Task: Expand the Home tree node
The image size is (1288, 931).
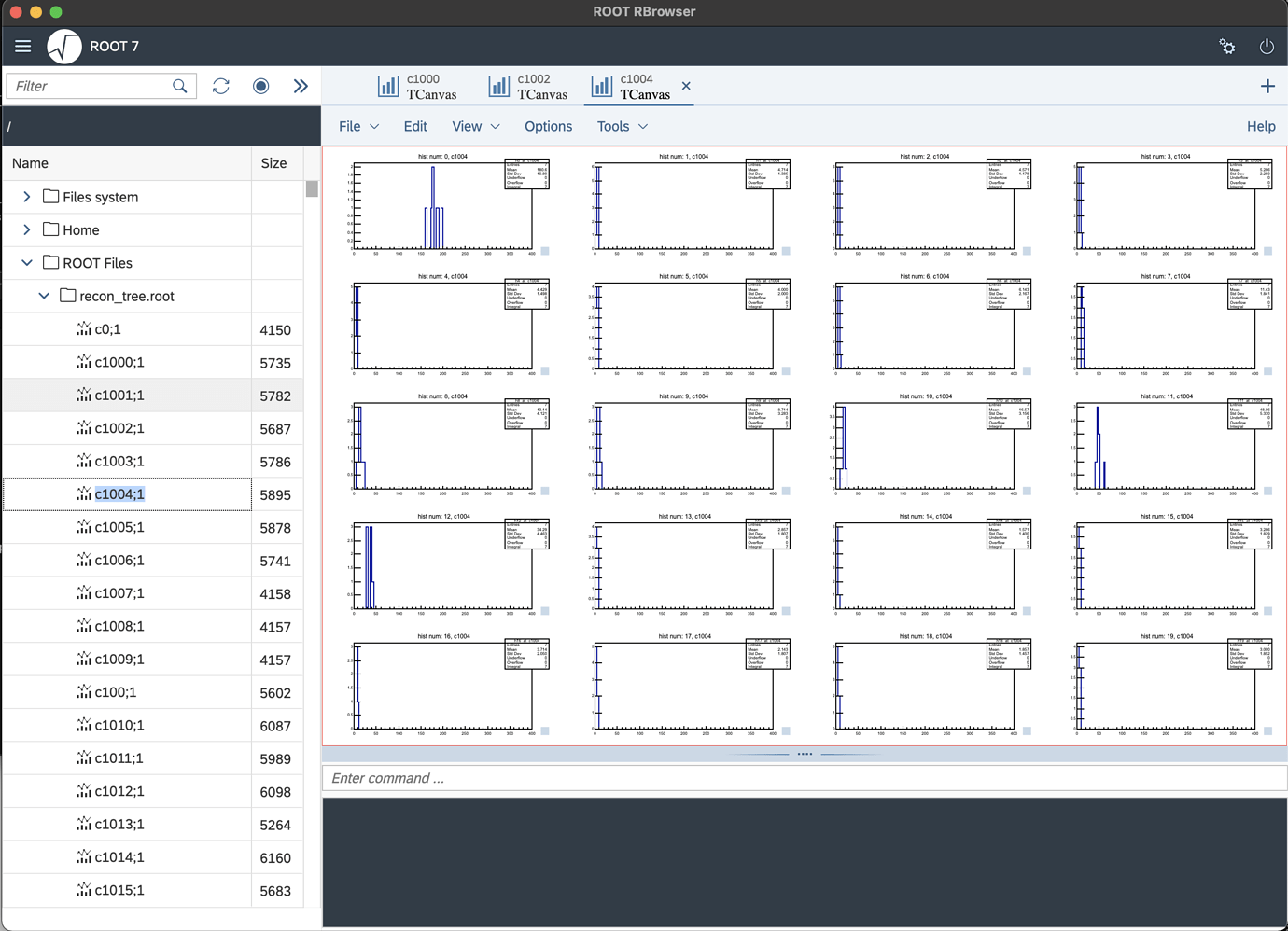Action: click(x=26, y=229)
